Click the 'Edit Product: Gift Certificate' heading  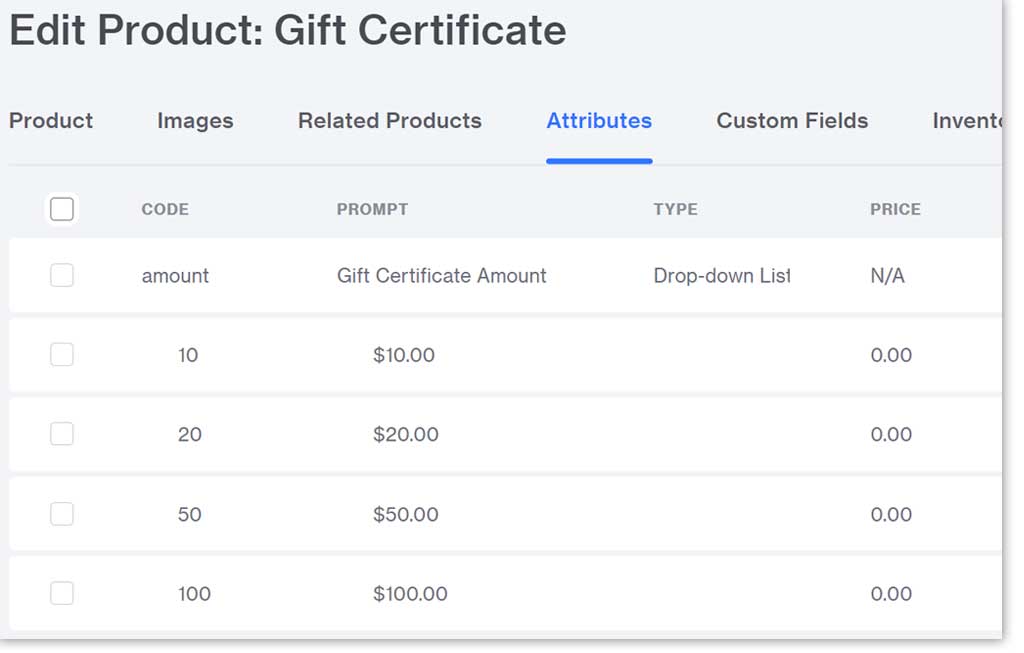(288, 30)
